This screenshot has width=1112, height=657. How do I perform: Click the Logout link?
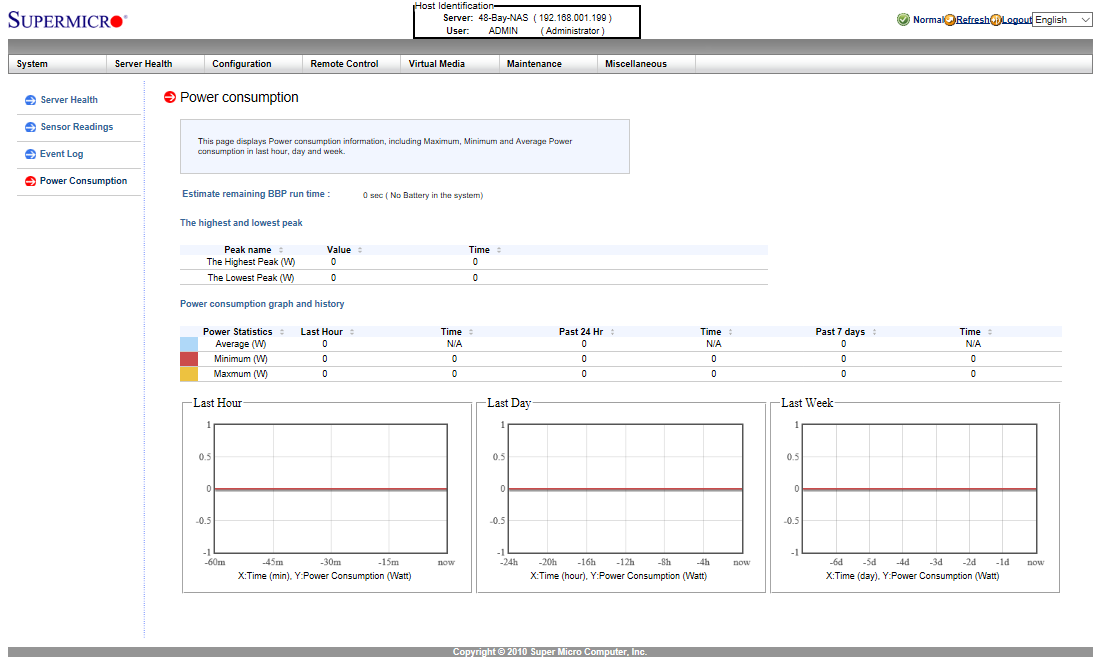pyautogui.click(x=1017, y=20)
